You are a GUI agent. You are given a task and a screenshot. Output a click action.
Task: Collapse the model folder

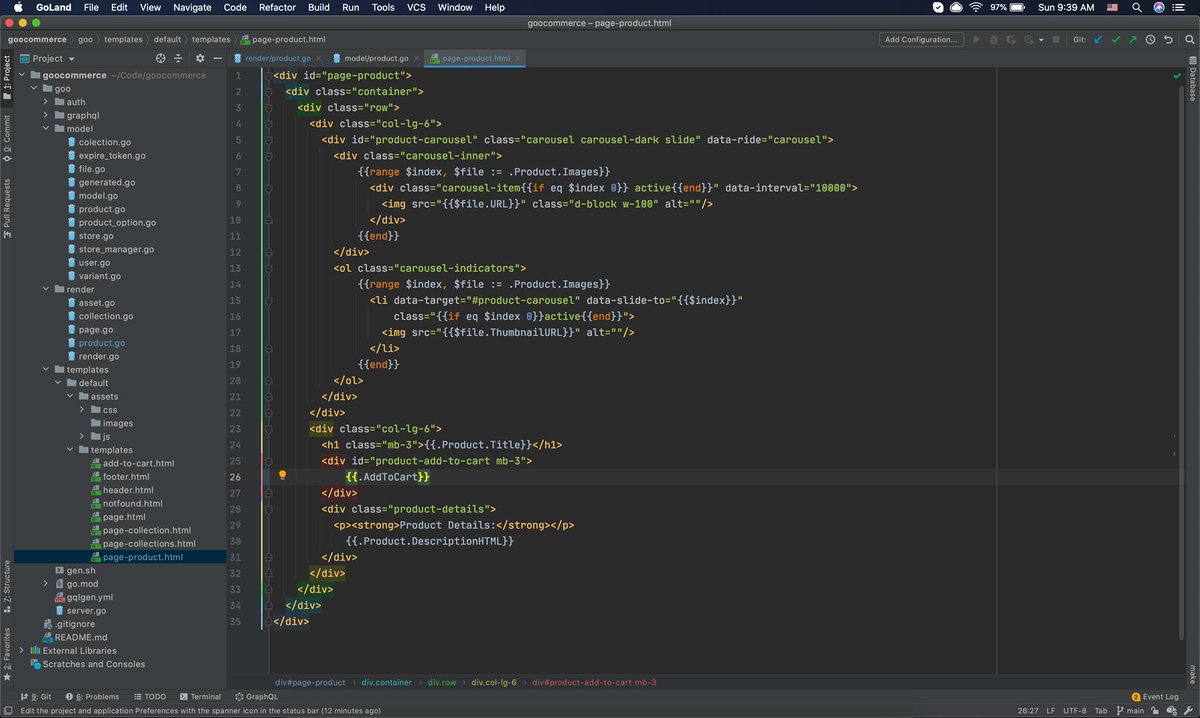47,129
